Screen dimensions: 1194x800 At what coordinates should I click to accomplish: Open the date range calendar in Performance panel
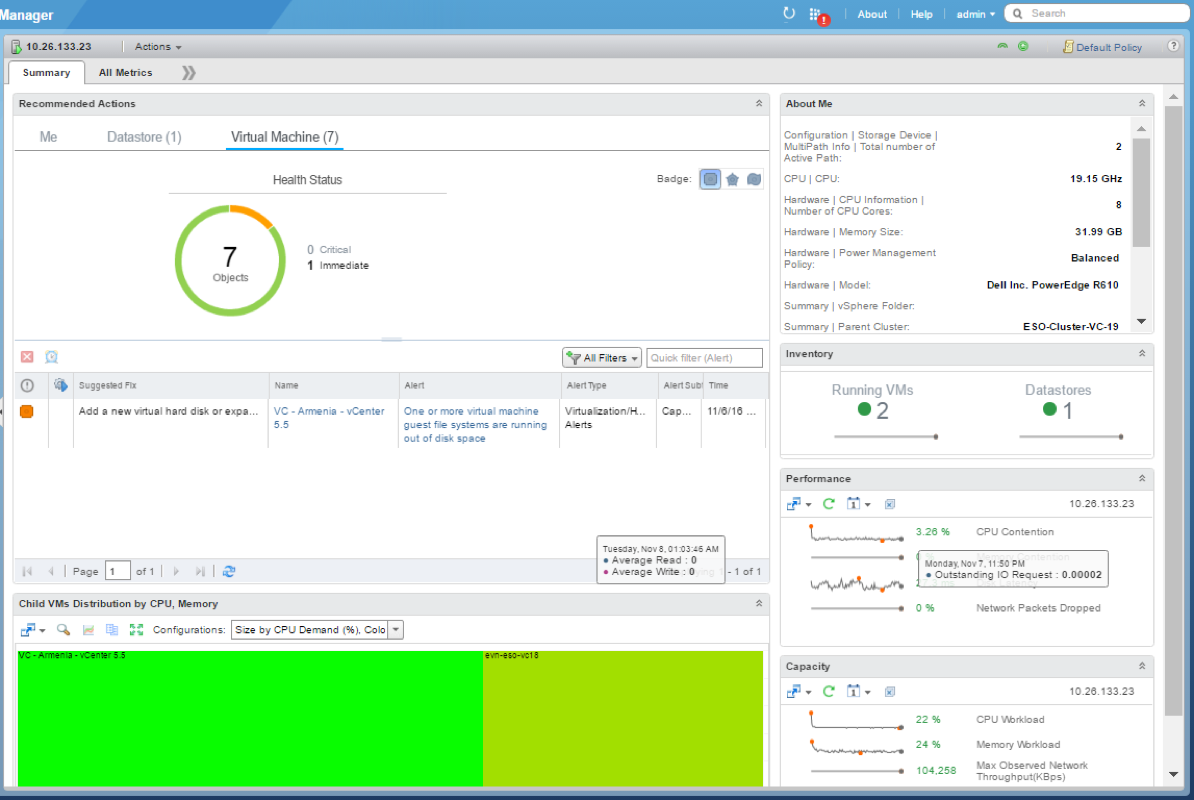click(854, 503)
